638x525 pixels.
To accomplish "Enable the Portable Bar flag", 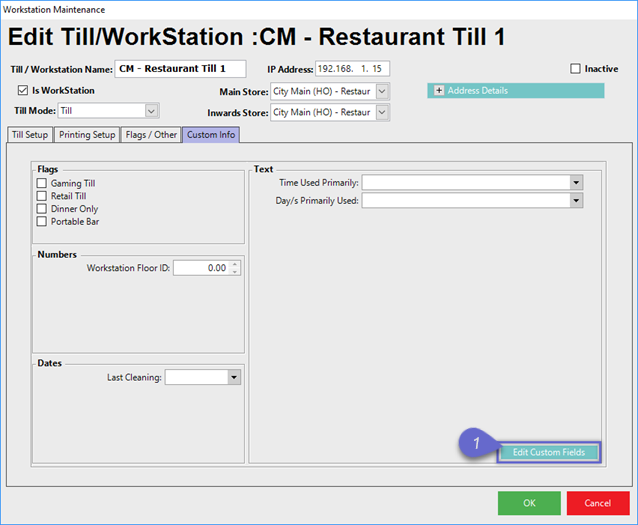I will pyautogui.click(x=42, y=222).
